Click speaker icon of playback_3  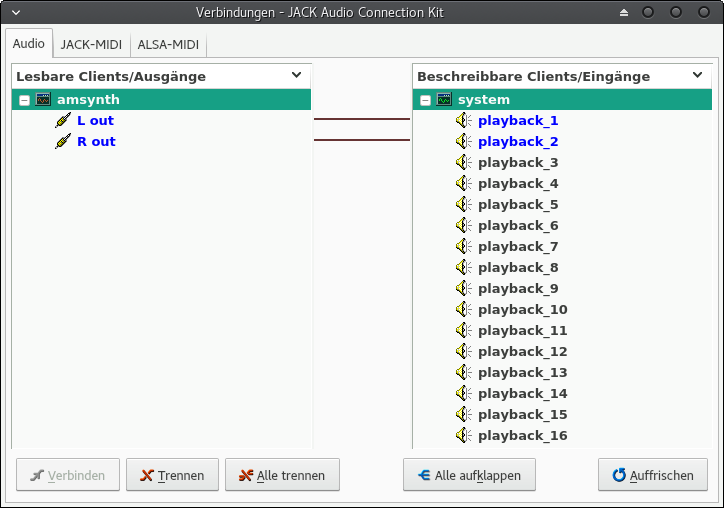click(x=464, y=162)
